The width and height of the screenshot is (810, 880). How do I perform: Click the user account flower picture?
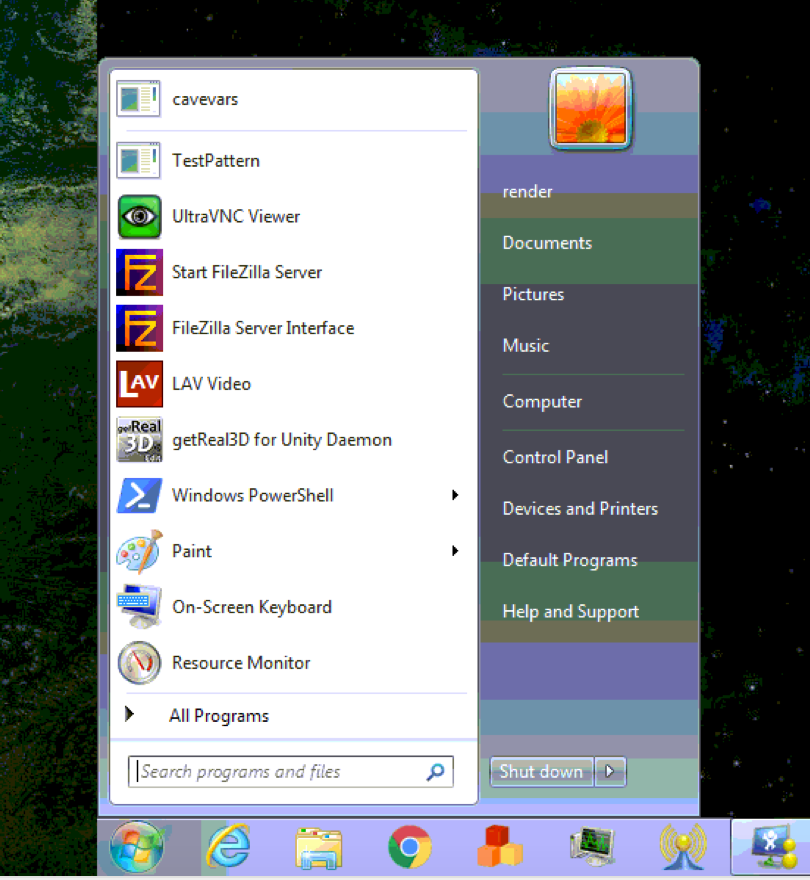(590, 109)
